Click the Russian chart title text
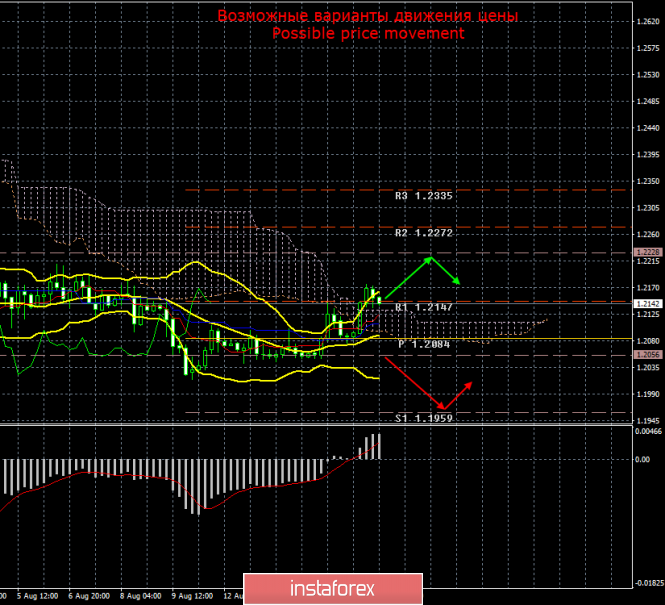 click(x=369, y=17)
